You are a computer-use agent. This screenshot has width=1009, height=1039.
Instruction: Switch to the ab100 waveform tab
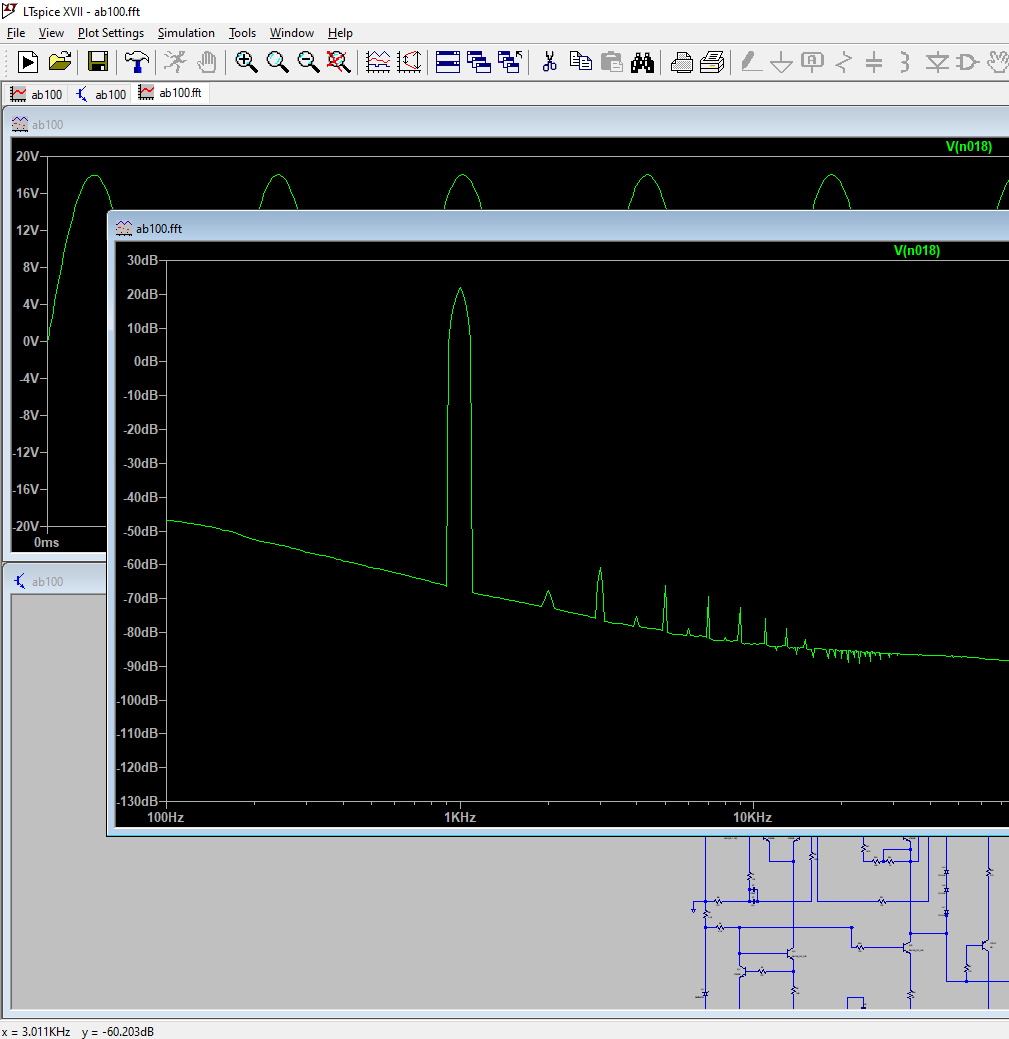pyautogui.click(x=36, y=94)
